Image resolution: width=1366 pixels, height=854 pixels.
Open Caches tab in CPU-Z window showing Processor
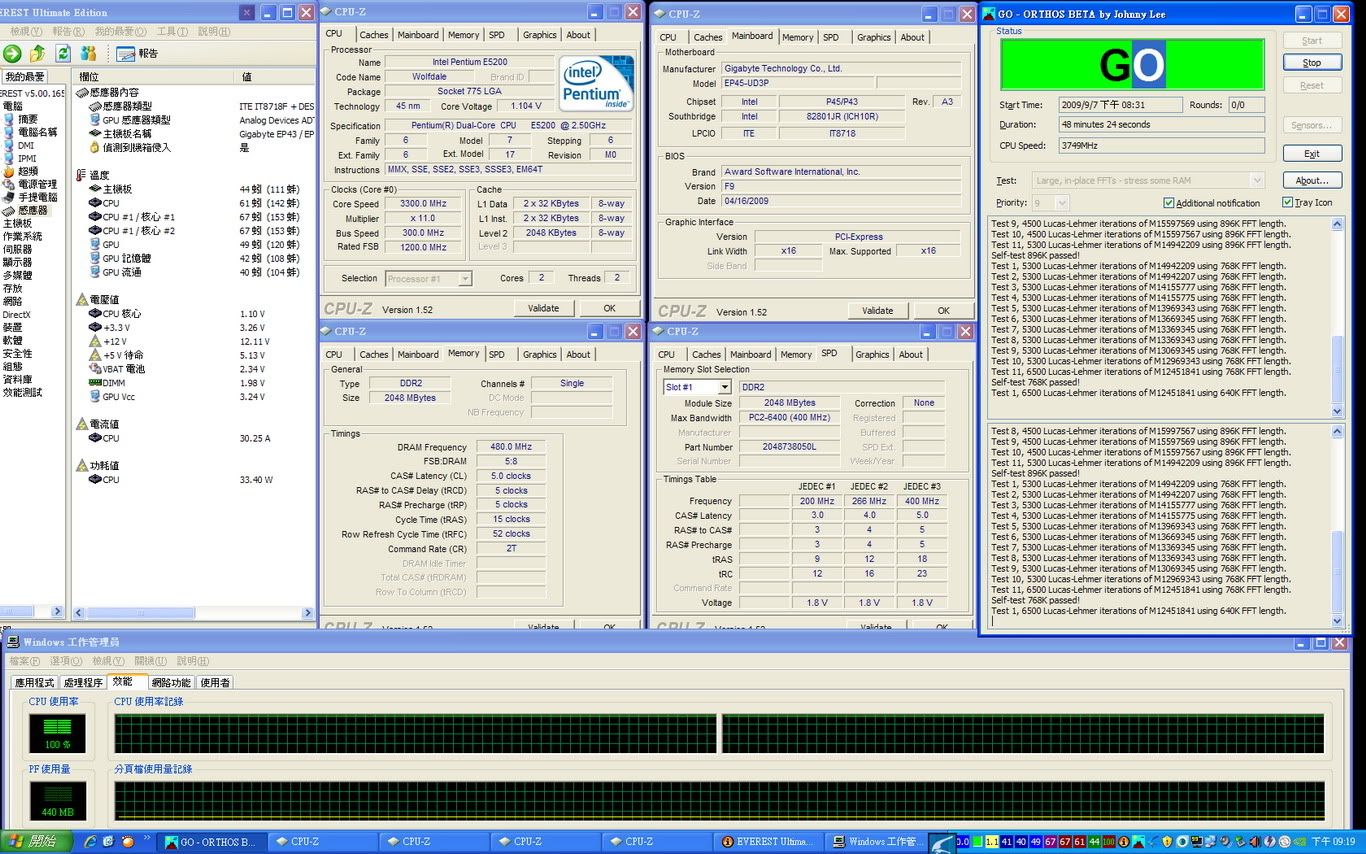[373, 35]
